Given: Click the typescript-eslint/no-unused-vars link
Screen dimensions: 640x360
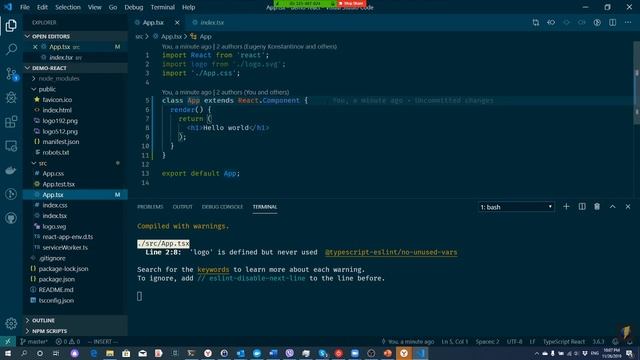Looking at the screenshot, I should 391,252.
